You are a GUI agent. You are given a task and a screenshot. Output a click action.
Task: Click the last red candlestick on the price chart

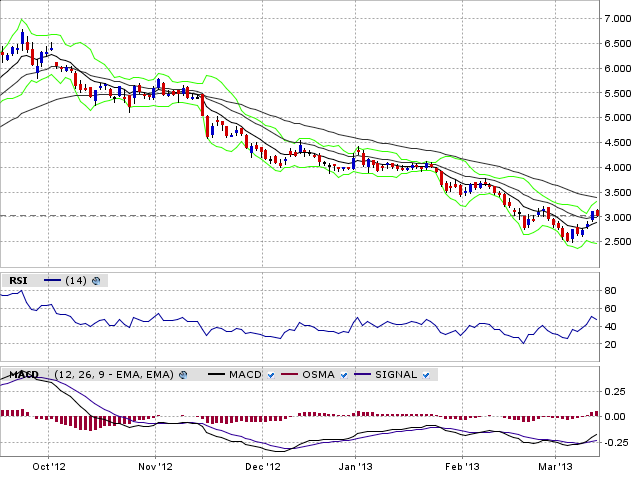(598, 213)
